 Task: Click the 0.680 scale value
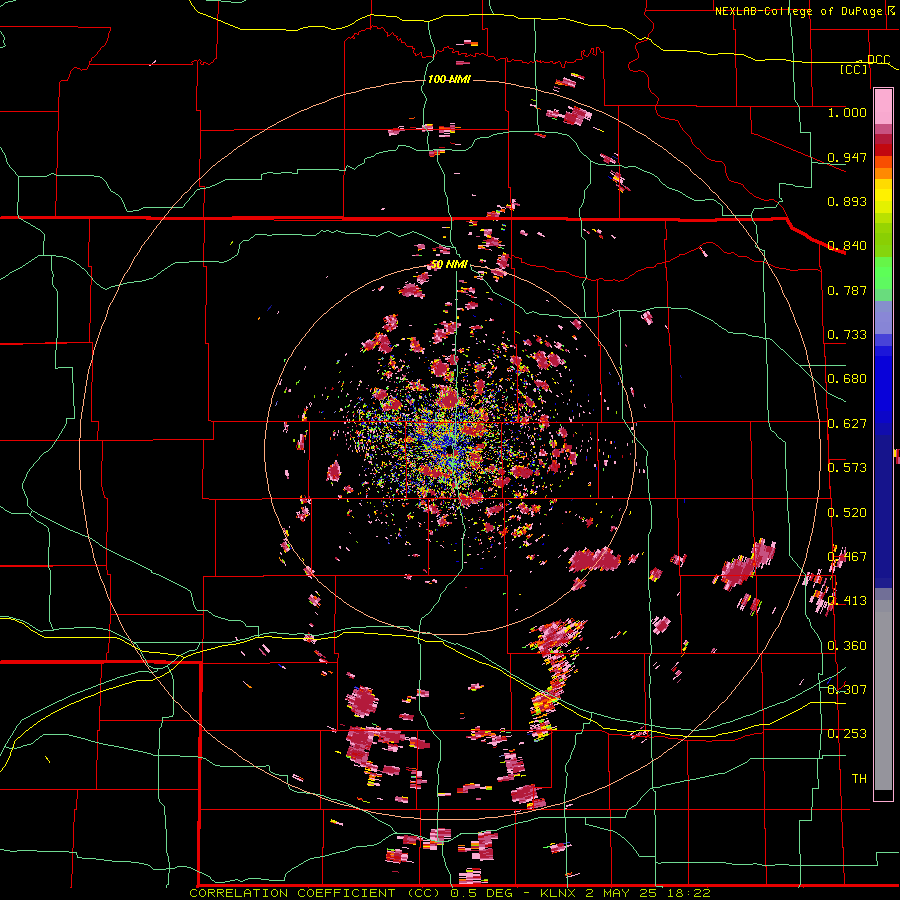(x=847, y=379)
